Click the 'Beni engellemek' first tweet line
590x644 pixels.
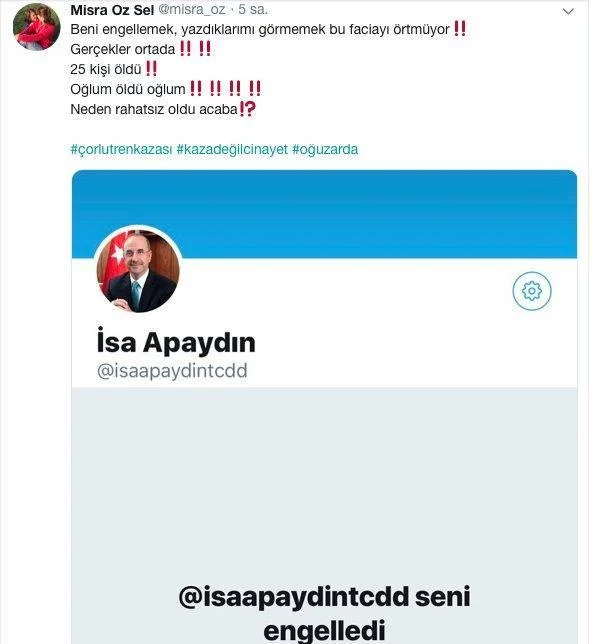(x=268, y=29)
